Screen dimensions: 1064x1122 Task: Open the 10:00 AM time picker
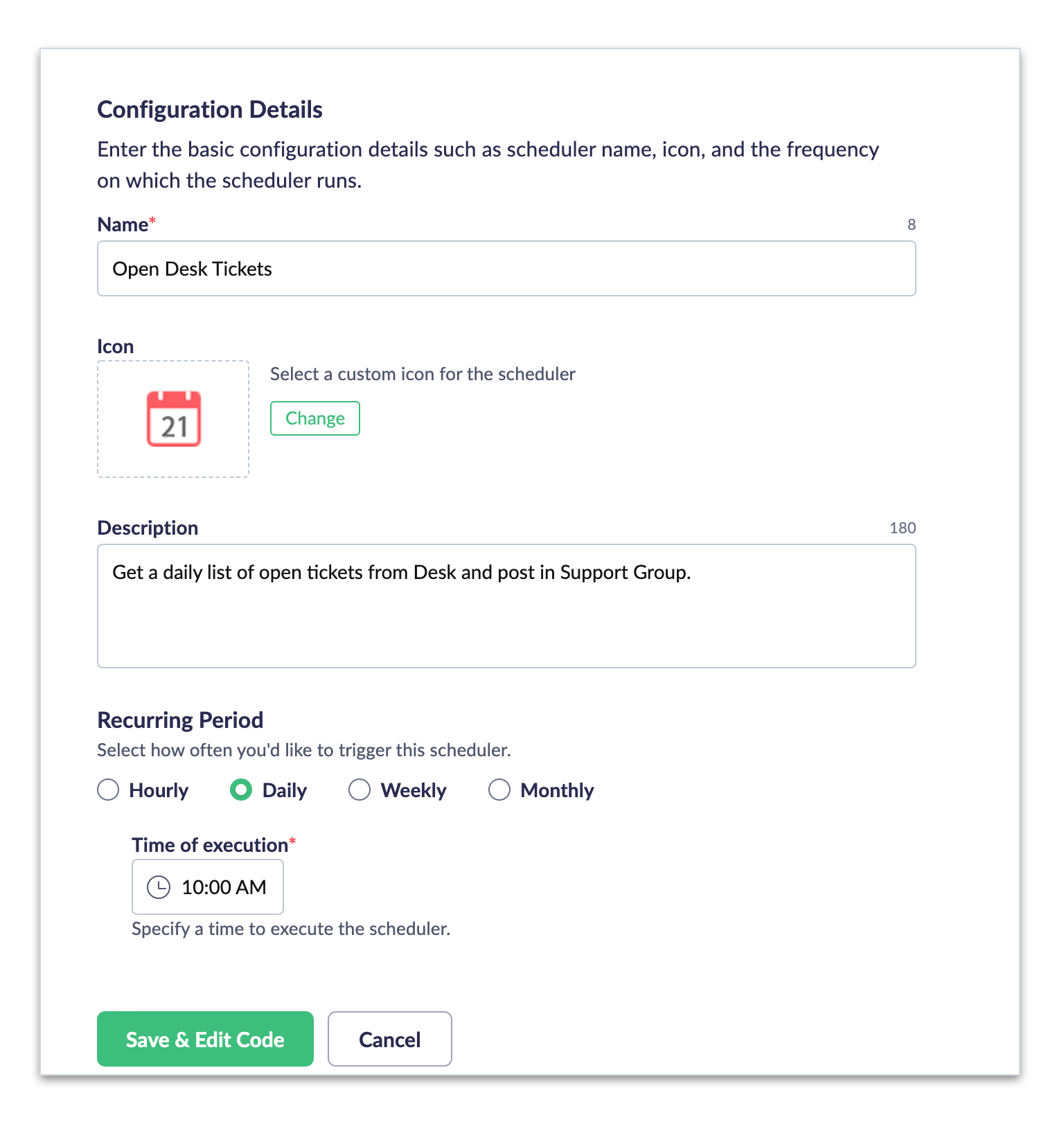pos(223,887)
